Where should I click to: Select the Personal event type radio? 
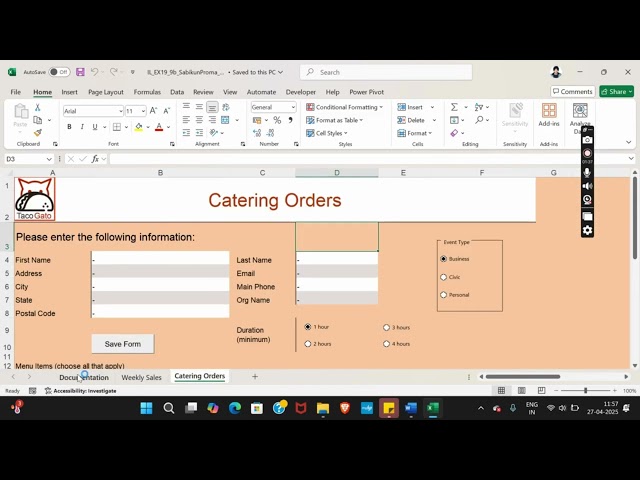444,295
